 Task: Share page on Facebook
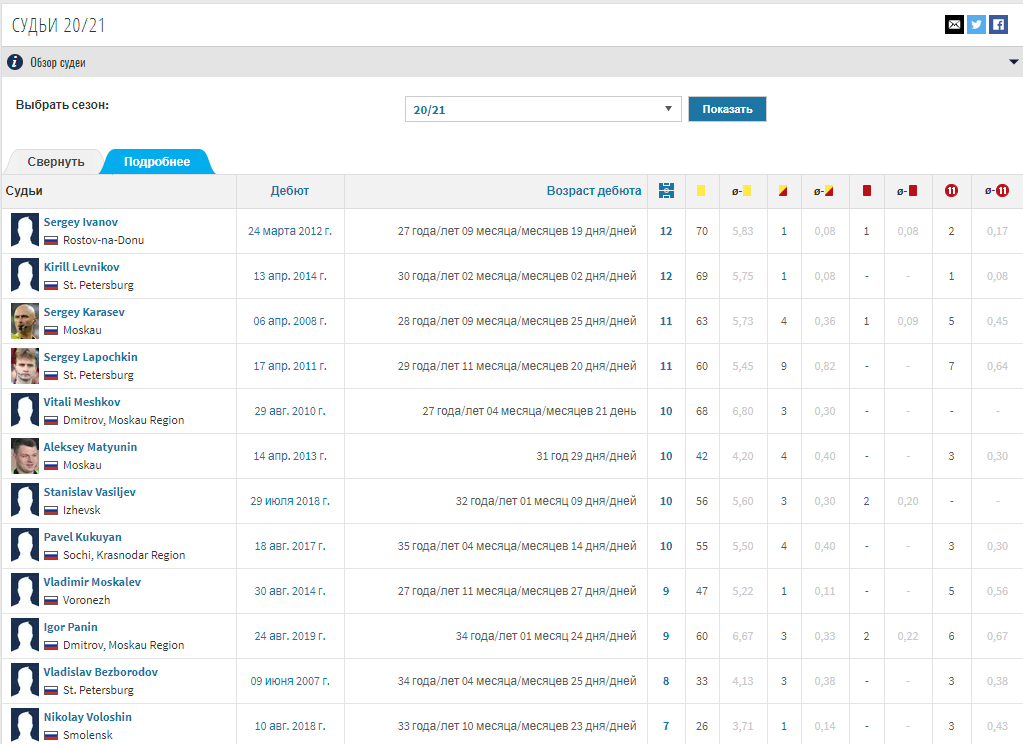click(998, 25)
